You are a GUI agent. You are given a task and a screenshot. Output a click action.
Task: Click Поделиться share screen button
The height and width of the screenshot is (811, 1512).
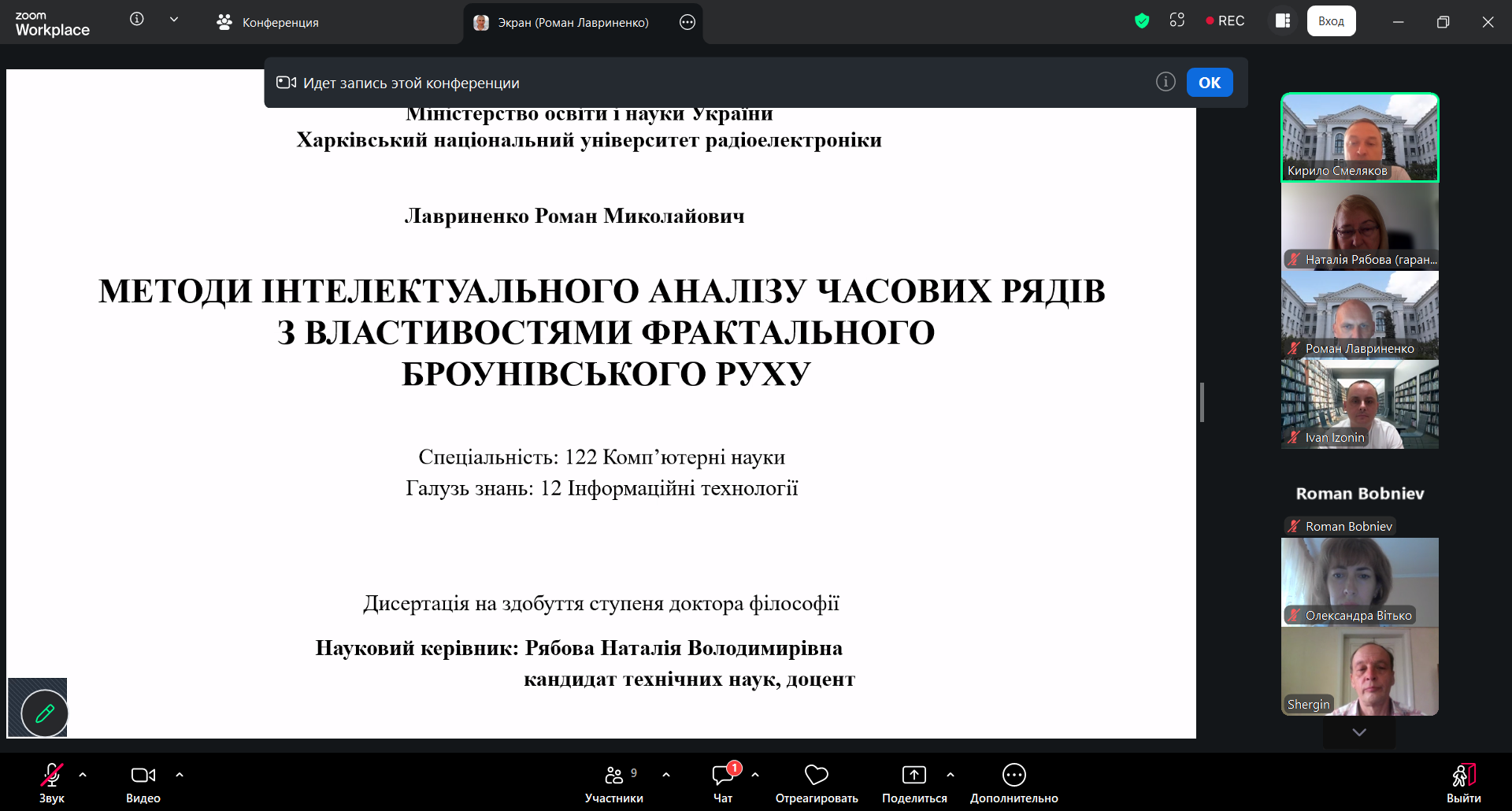(x=914, y=783)
